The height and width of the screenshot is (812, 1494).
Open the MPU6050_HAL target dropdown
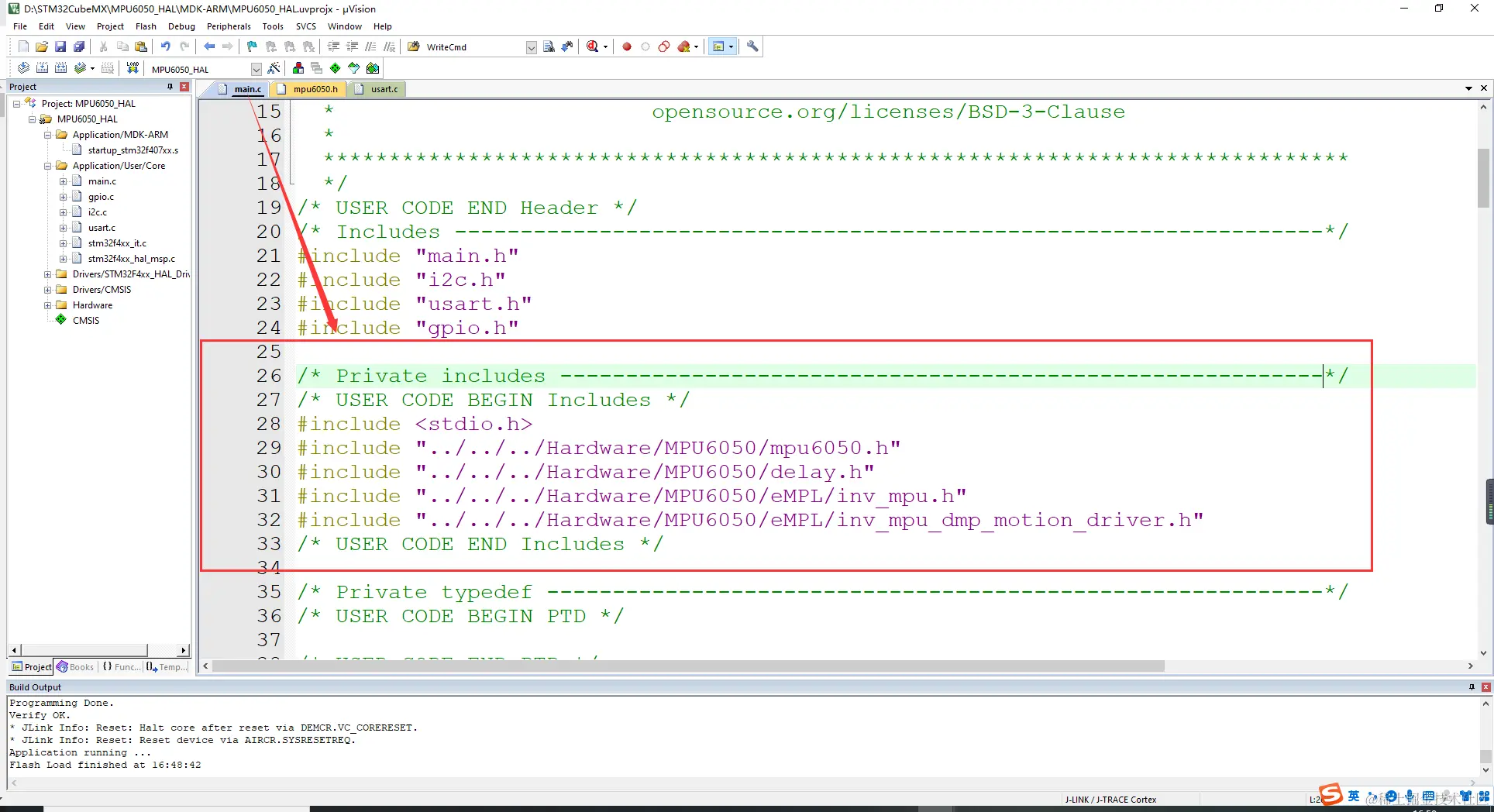[x=256, y=69]
